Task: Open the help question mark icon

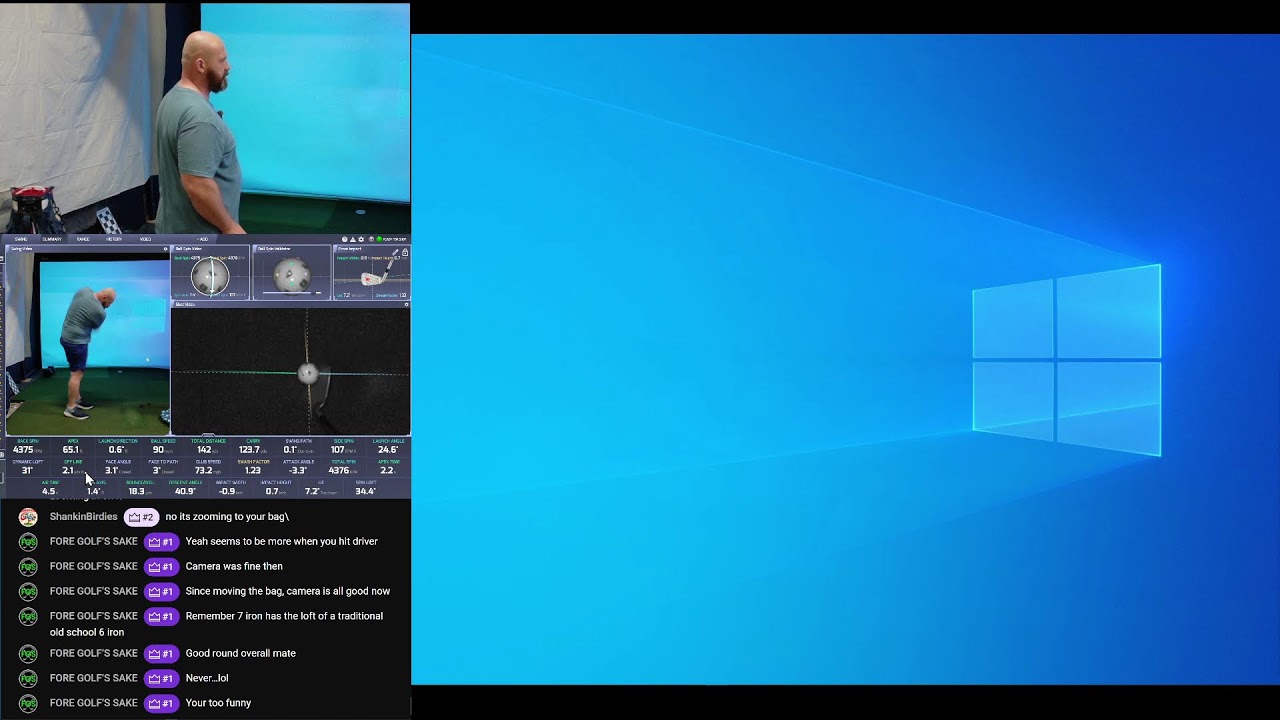Action: [345, 240]
